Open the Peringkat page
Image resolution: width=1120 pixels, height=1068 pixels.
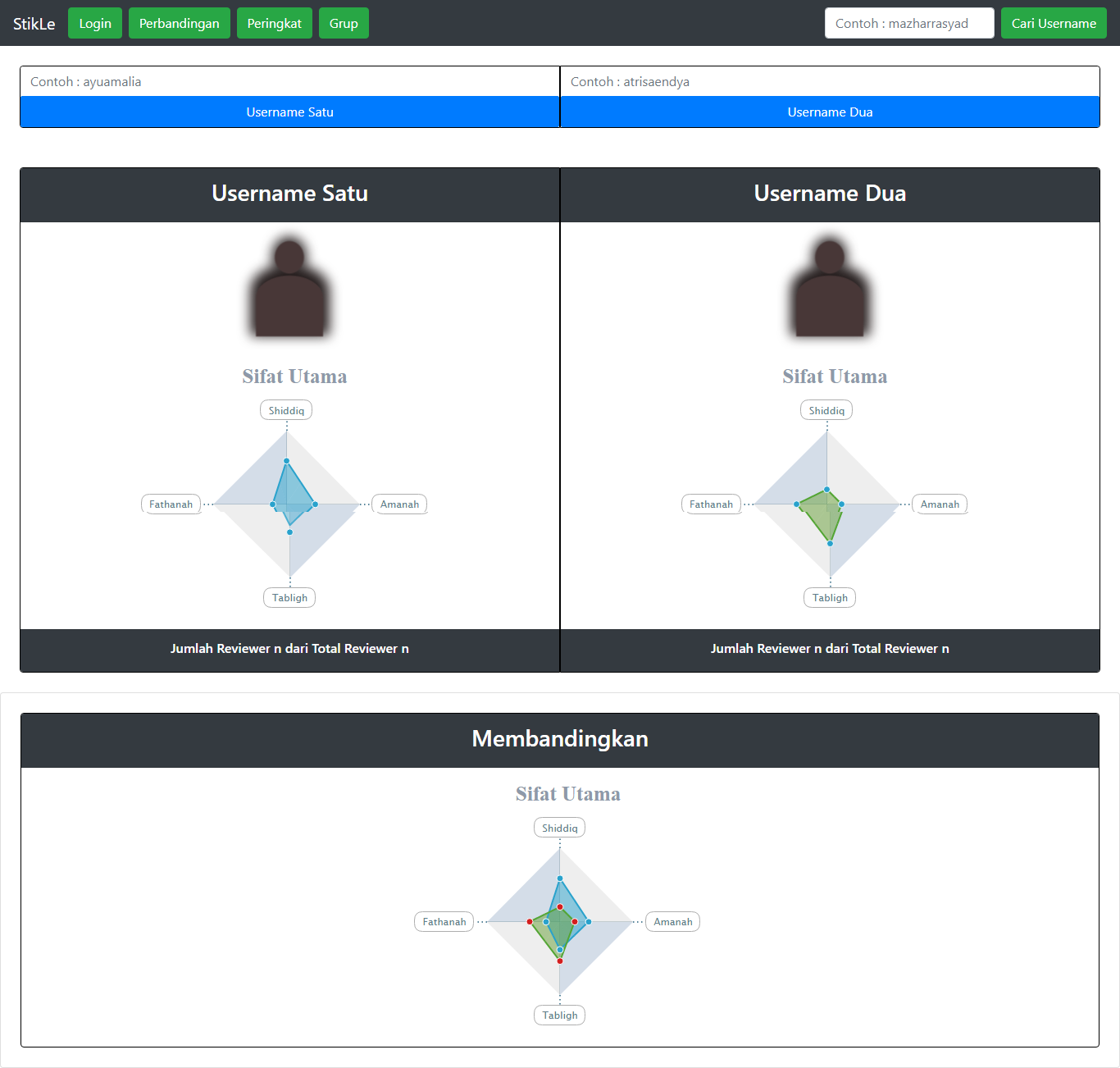click(275, 23)
